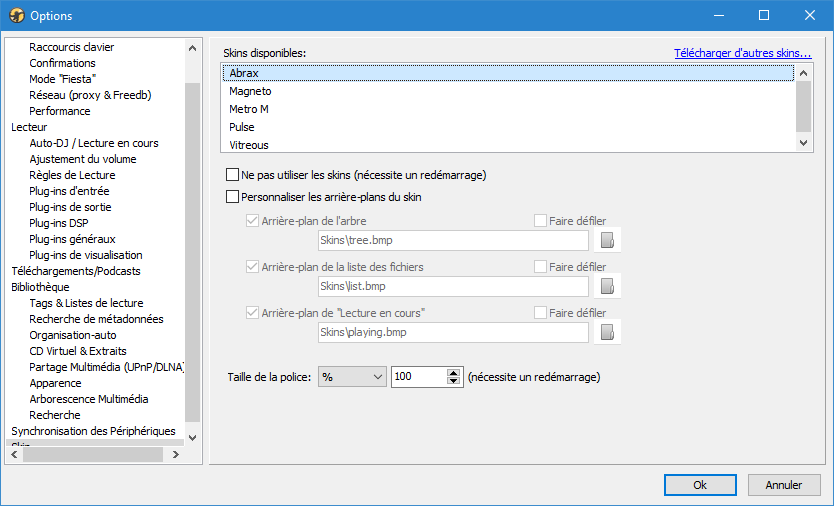Check 'Faire défiler' for Arrière-plan de l'arbre
The image size is (834, 506).
click(540, 221)
